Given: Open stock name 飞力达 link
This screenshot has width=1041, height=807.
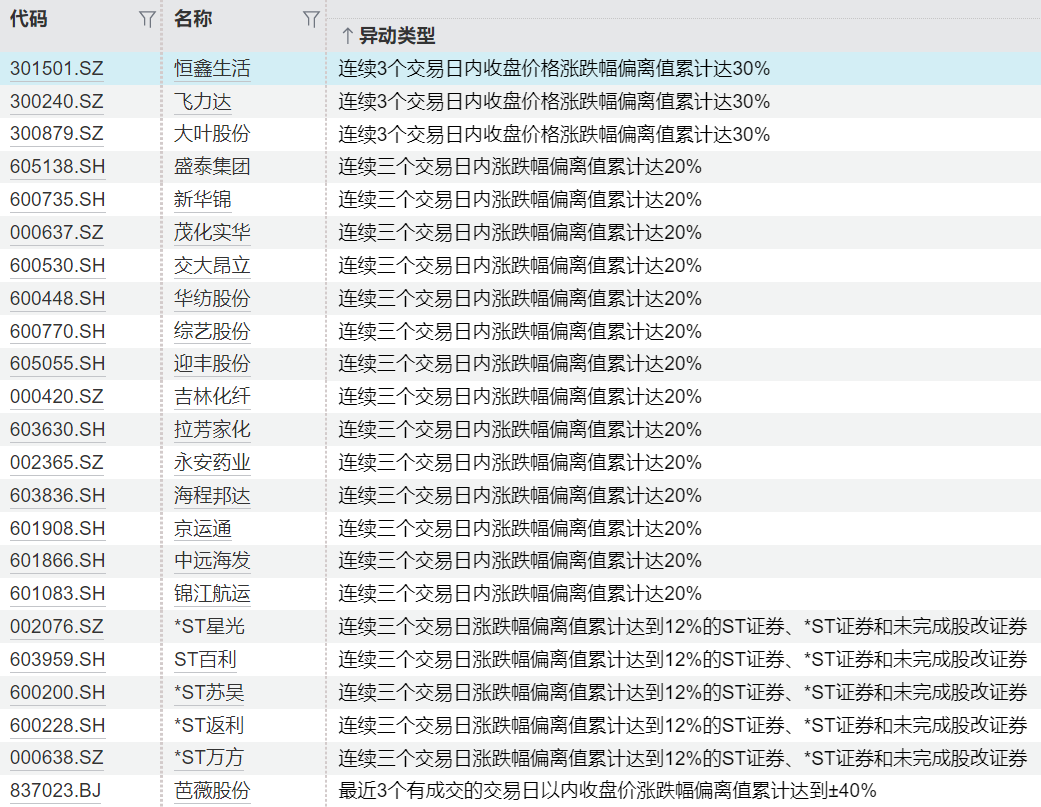Looking at the screenshot, I should click(x=202, y=102).
